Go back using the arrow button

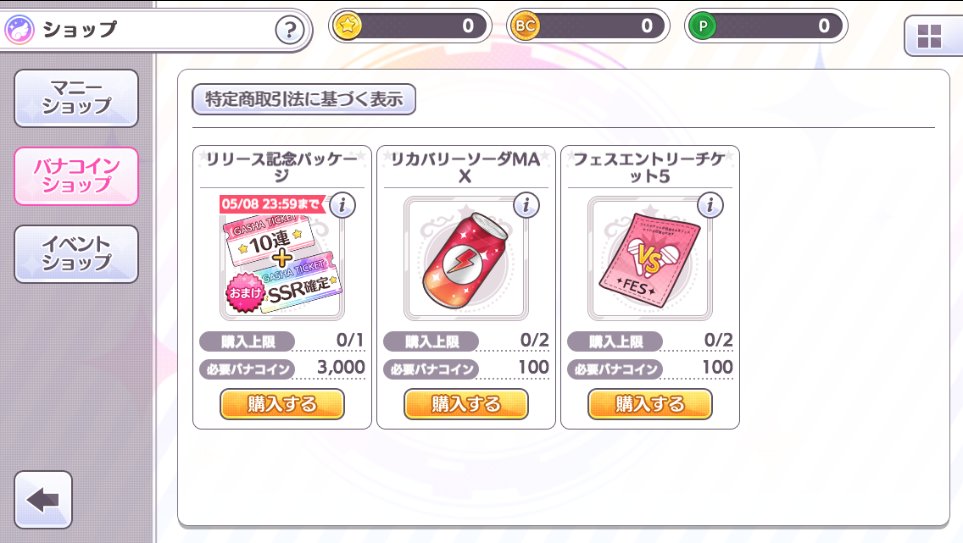(x=43, y=500)
